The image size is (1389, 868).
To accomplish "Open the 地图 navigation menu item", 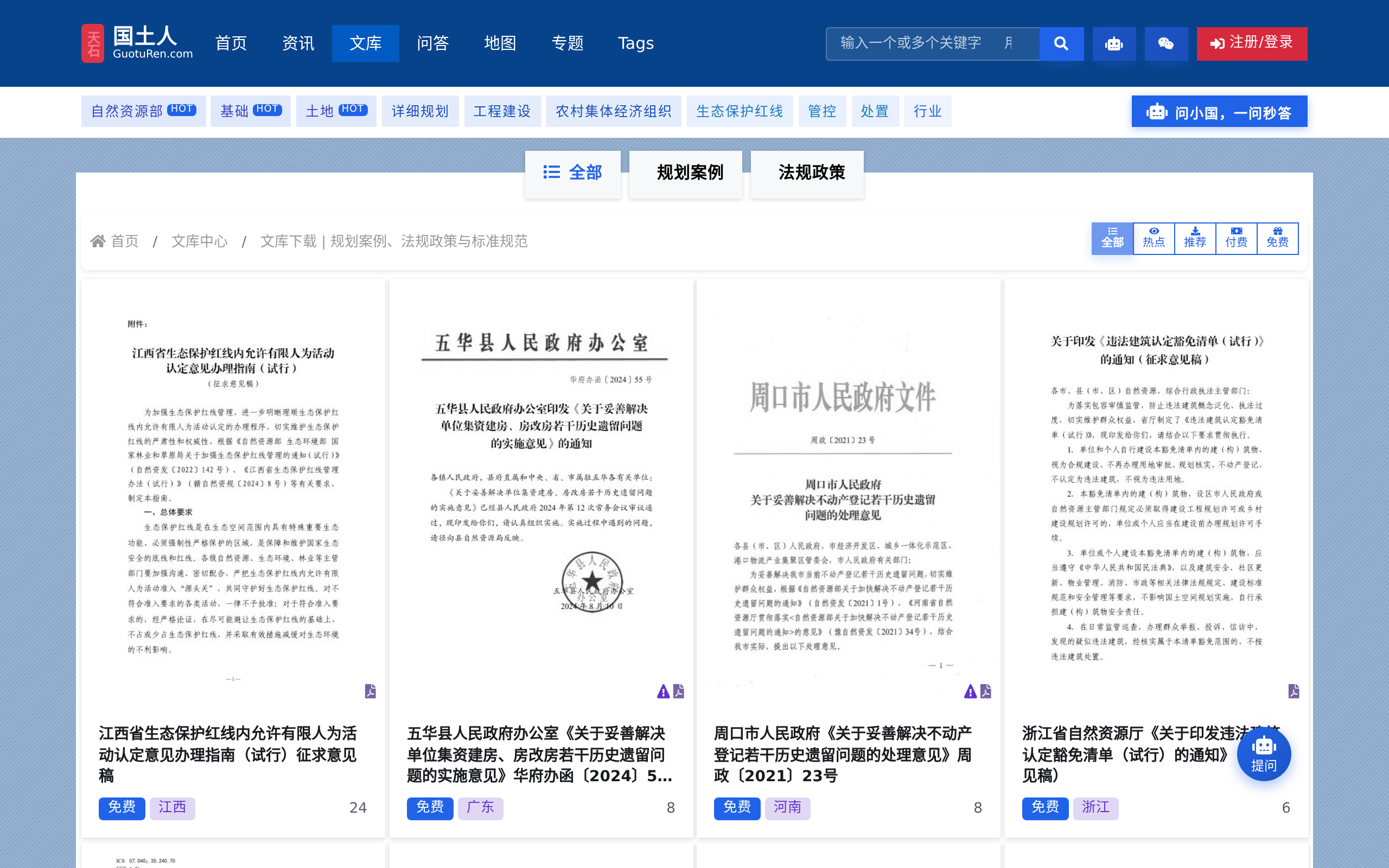I will [x=500, y=43].
